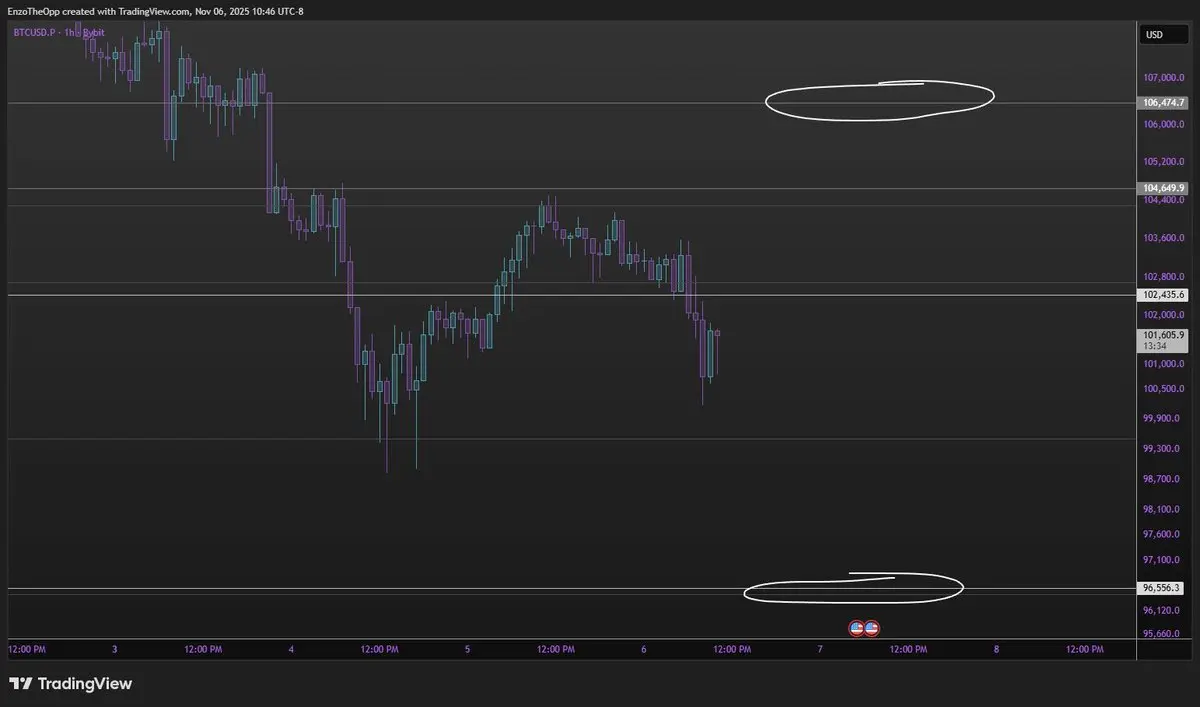Click date 4 on the time axis
The image size is (1200, 707).
[x=291, y=649]
